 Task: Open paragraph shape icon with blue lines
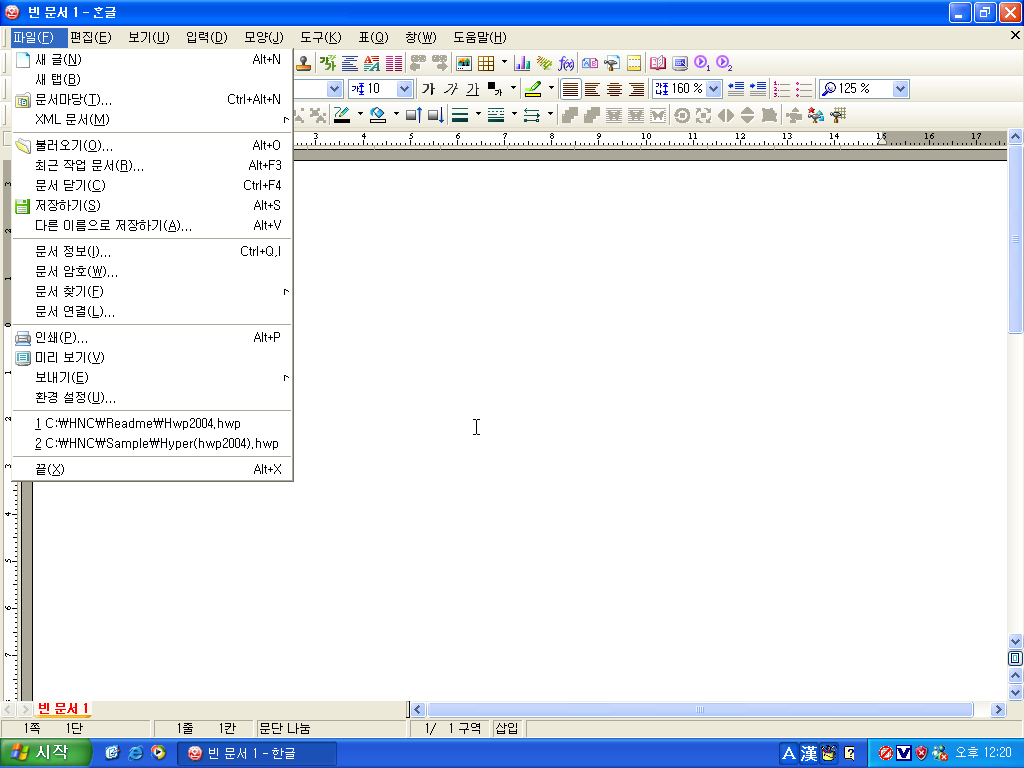(350, 63)
